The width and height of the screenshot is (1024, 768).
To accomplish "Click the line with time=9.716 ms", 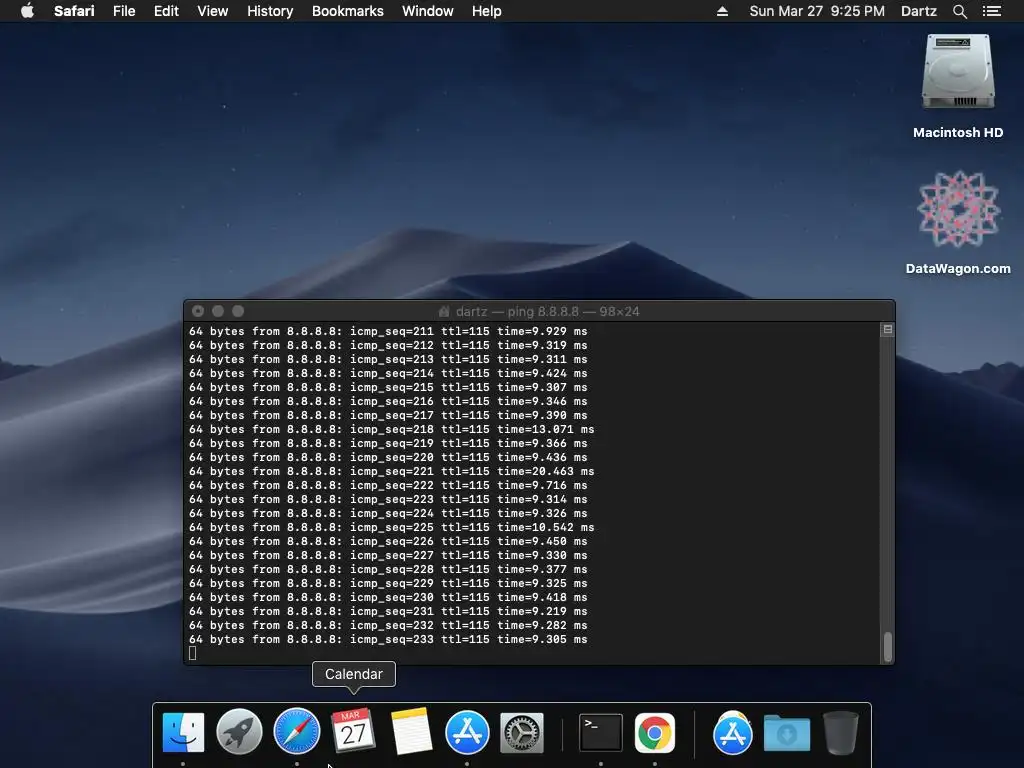I will point(388,485).
